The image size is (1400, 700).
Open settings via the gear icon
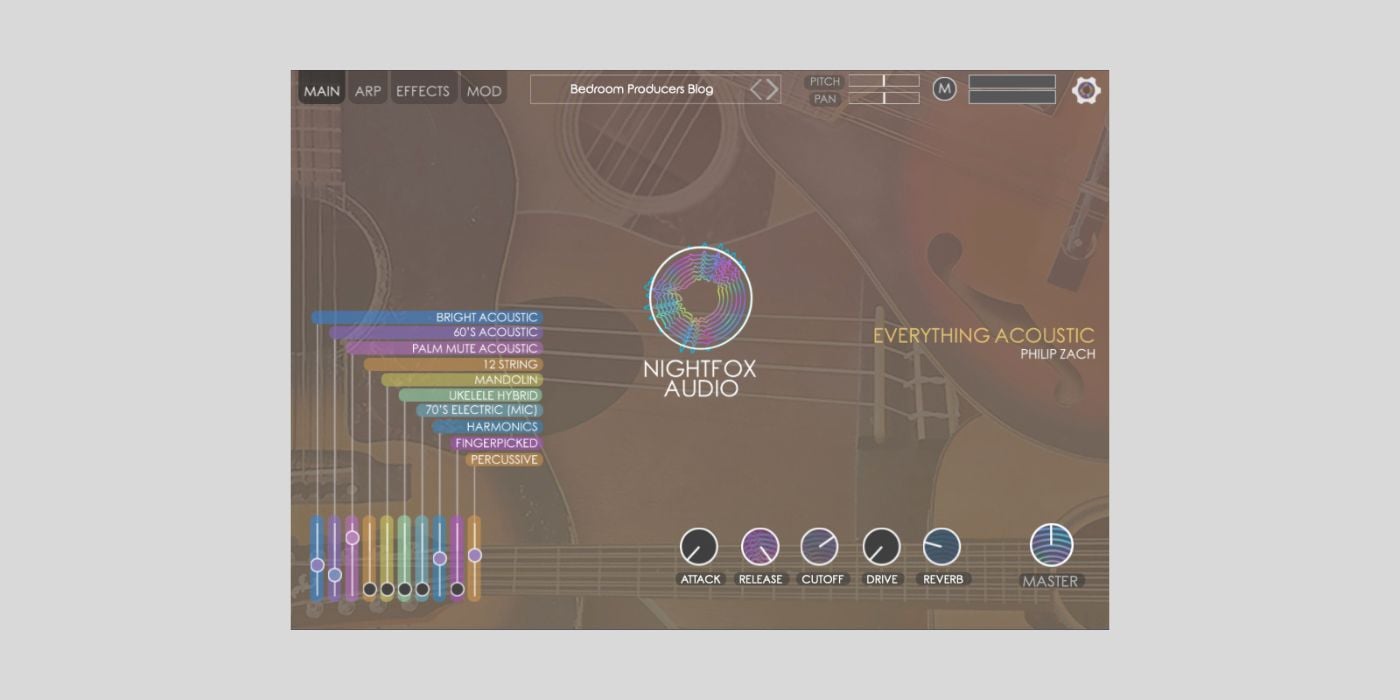[x=1086, y=90]
